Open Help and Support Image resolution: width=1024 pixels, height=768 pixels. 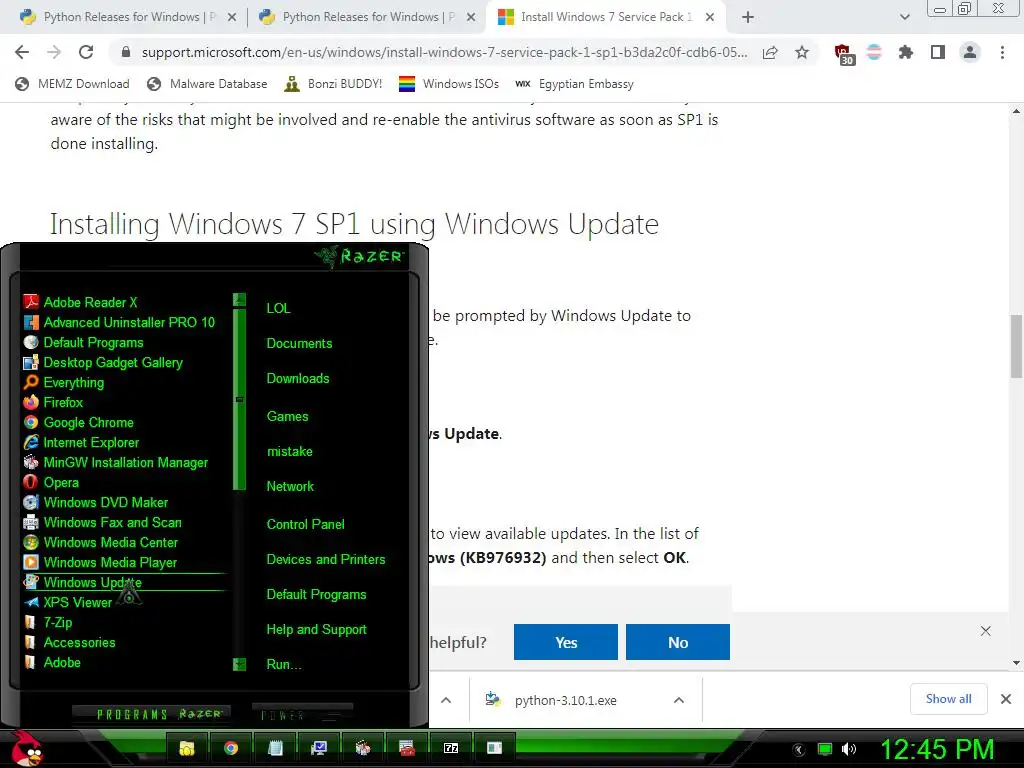tap(316, 630)
